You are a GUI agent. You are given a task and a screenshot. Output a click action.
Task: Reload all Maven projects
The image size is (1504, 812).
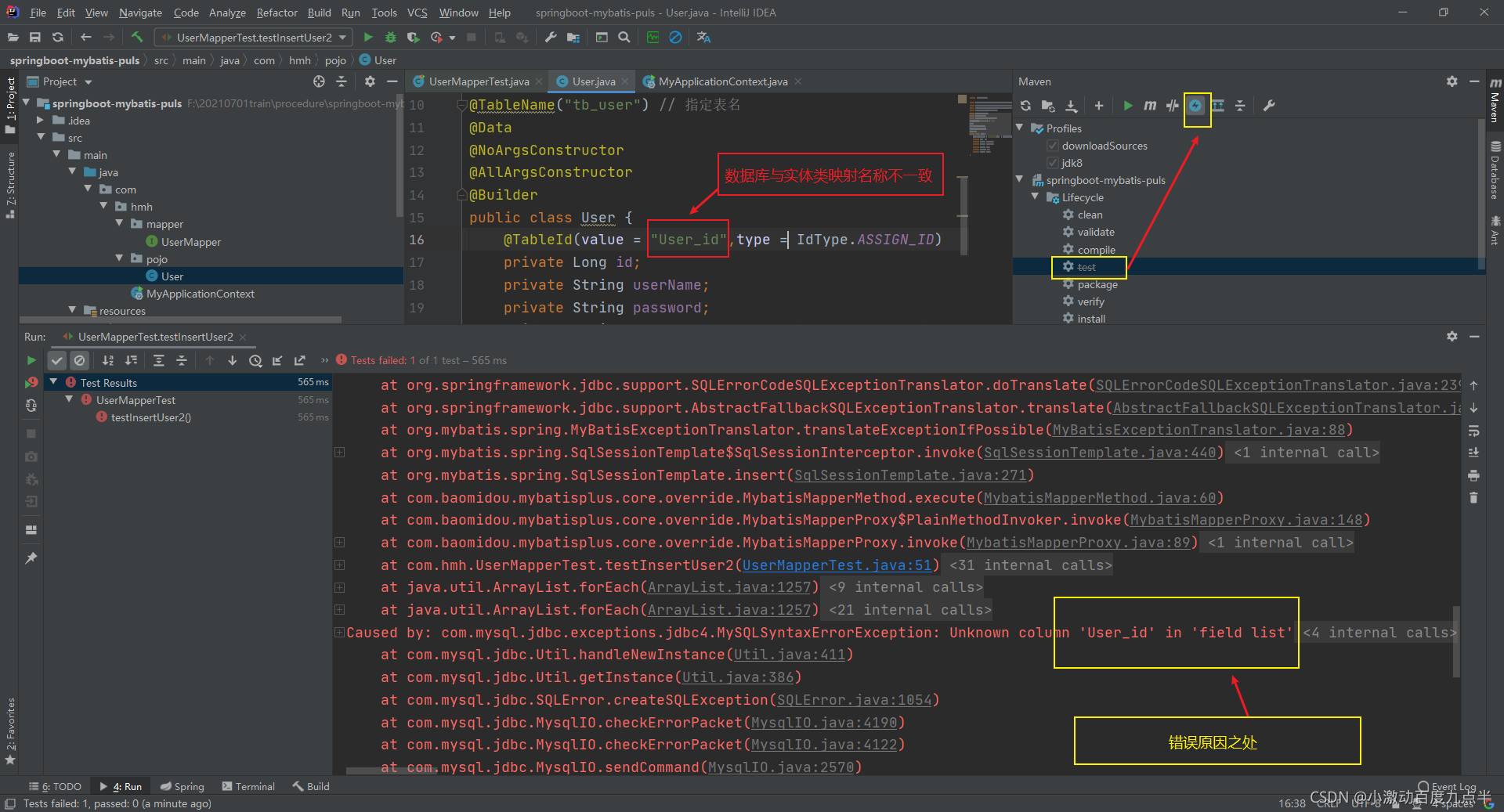(1025, 106)
